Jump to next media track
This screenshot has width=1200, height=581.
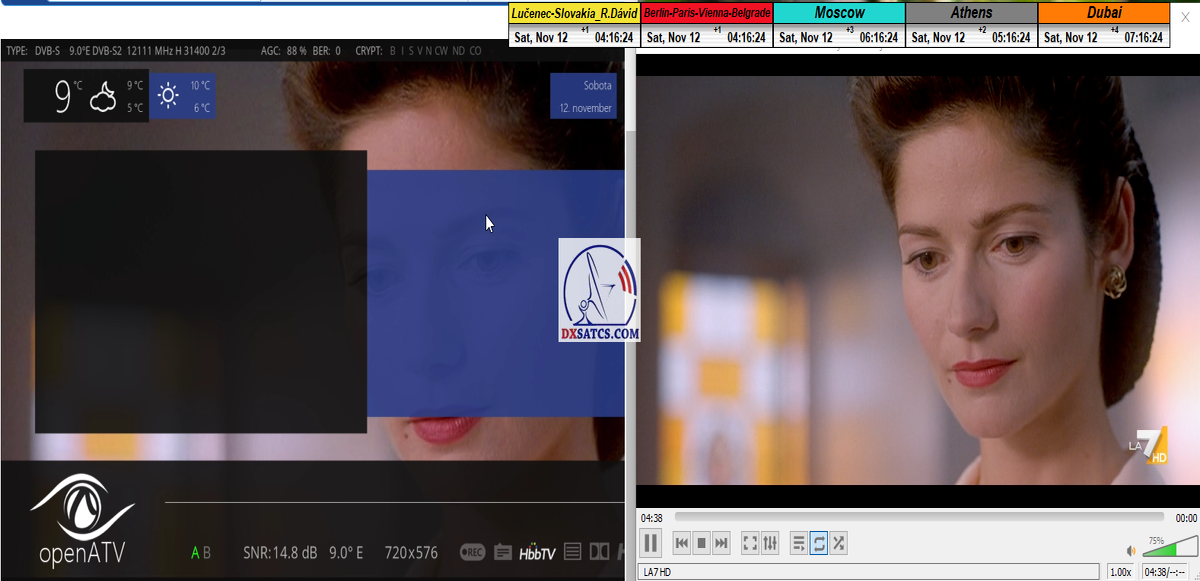click(x=721, y=543)
